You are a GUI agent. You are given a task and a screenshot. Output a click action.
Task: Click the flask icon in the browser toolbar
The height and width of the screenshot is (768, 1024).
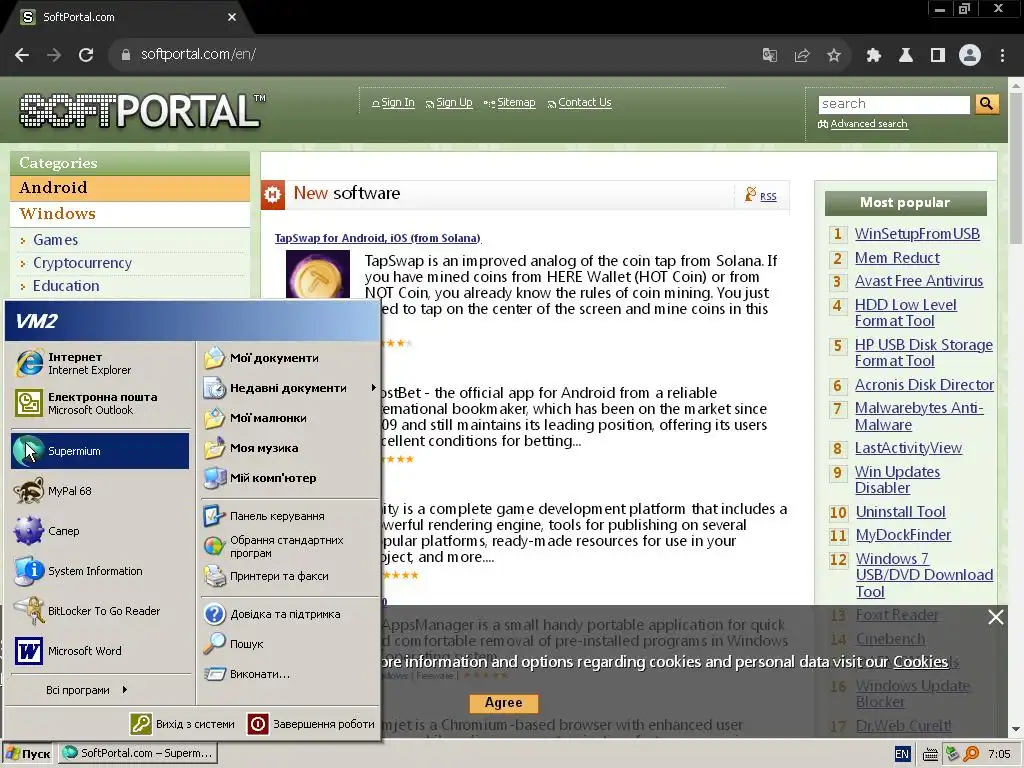906,56
